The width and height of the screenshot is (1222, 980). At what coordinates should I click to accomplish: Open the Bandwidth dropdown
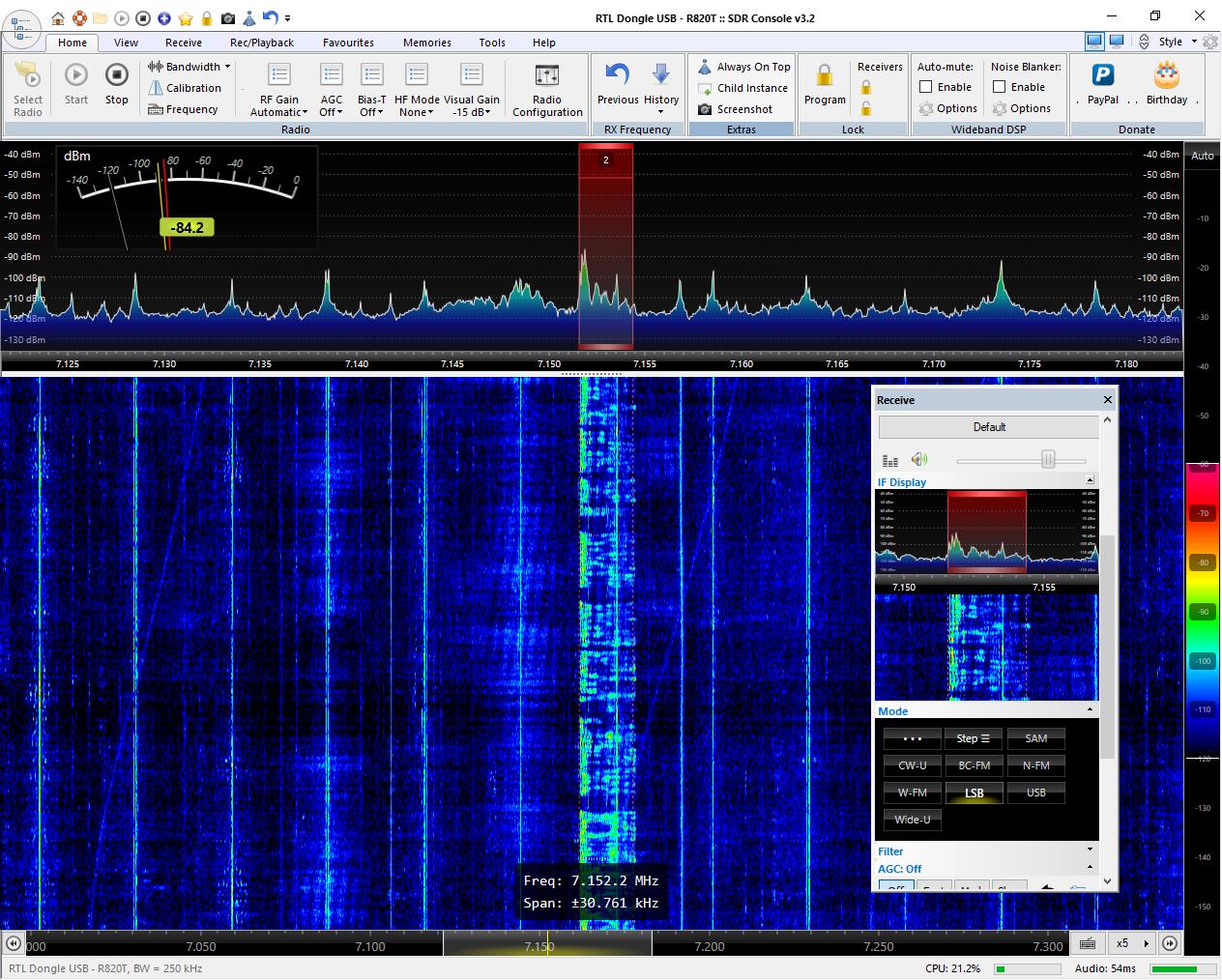[189, 67]
